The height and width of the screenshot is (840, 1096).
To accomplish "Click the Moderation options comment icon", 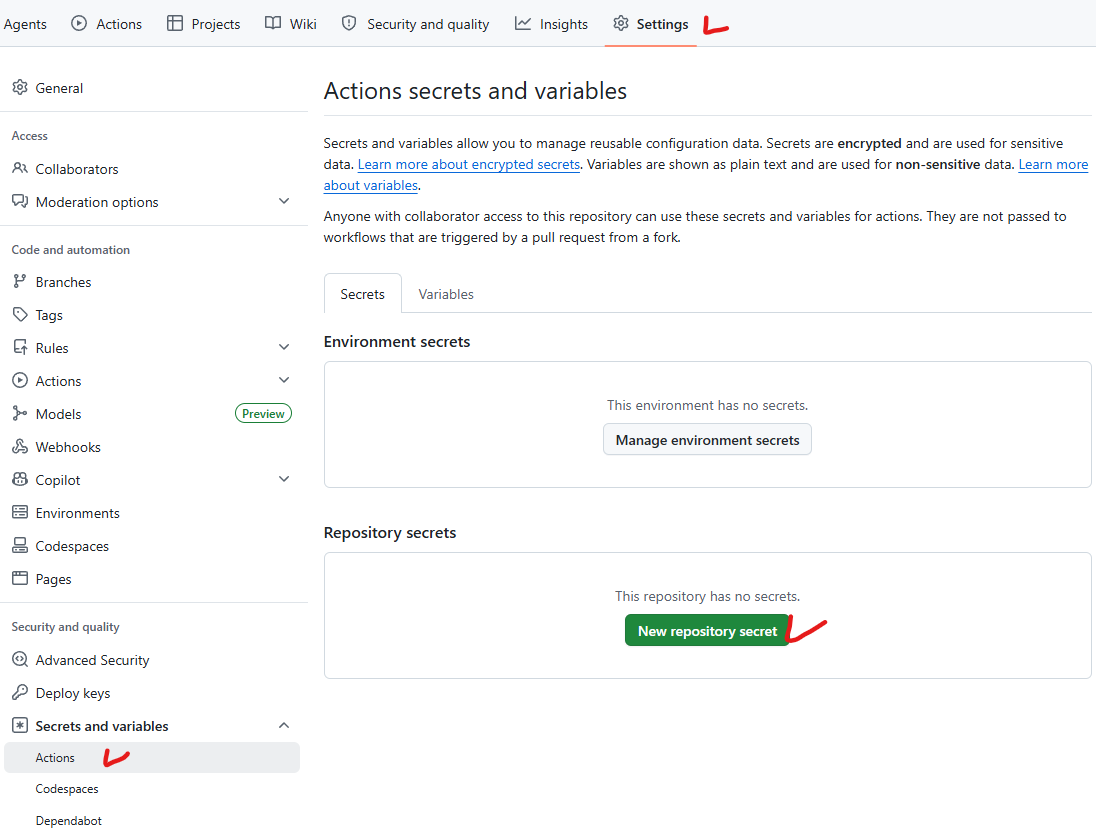I will click(20, 201).
